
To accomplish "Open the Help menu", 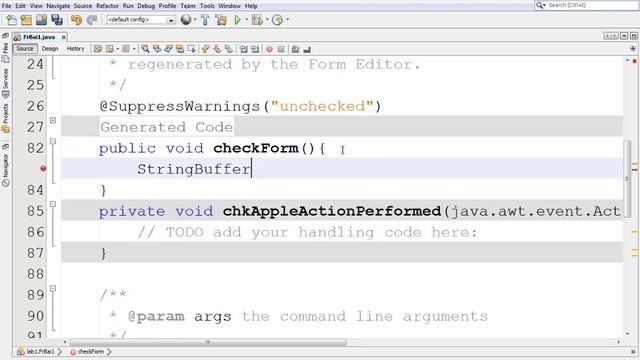I will (251, 6).
